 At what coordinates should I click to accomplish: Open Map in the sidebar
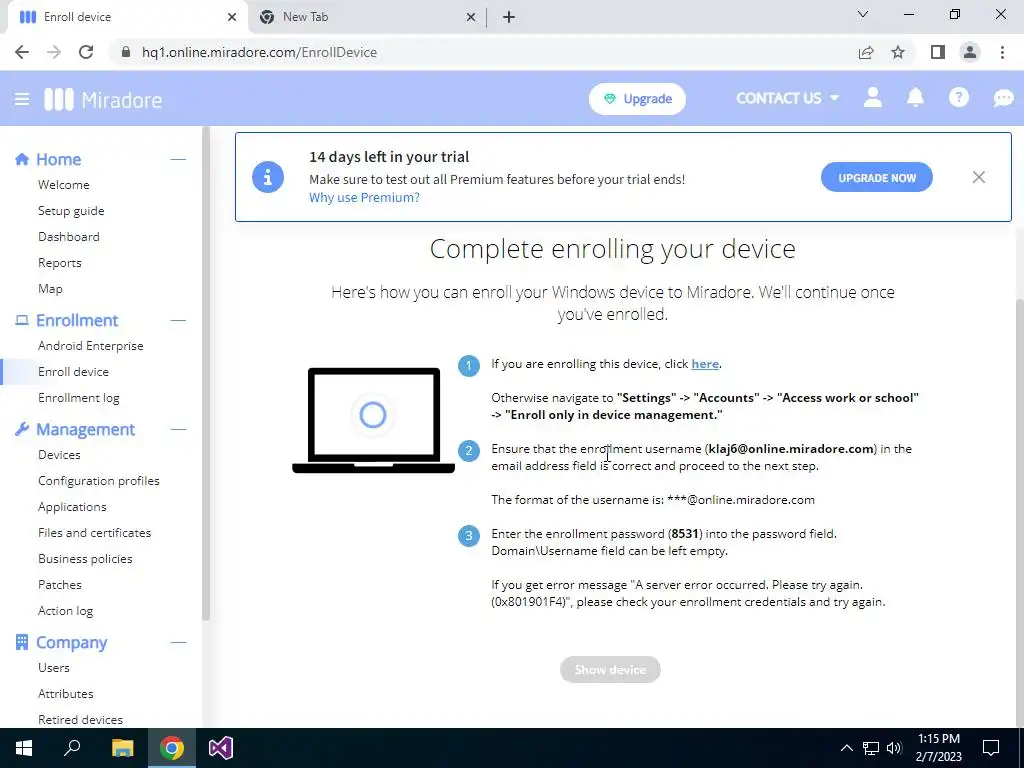tap(50, 289)
